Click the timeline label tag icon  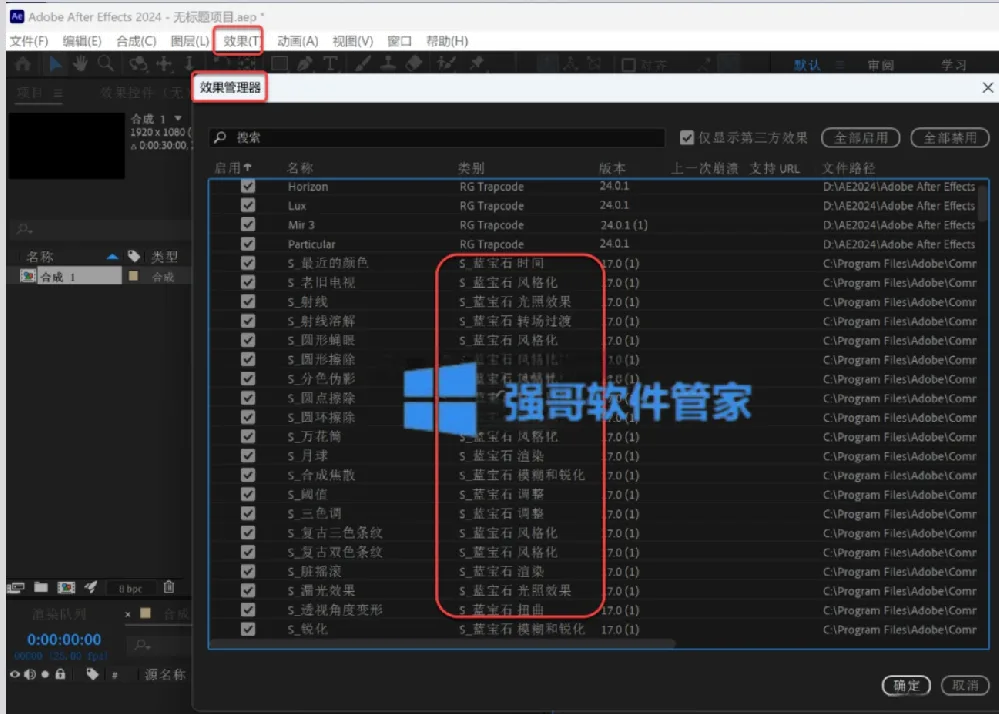[x=92, y=674]
